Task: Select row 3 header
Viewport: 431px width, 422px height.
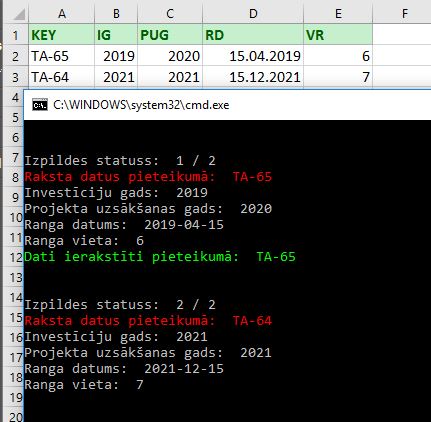Action: tap(15, 77)
